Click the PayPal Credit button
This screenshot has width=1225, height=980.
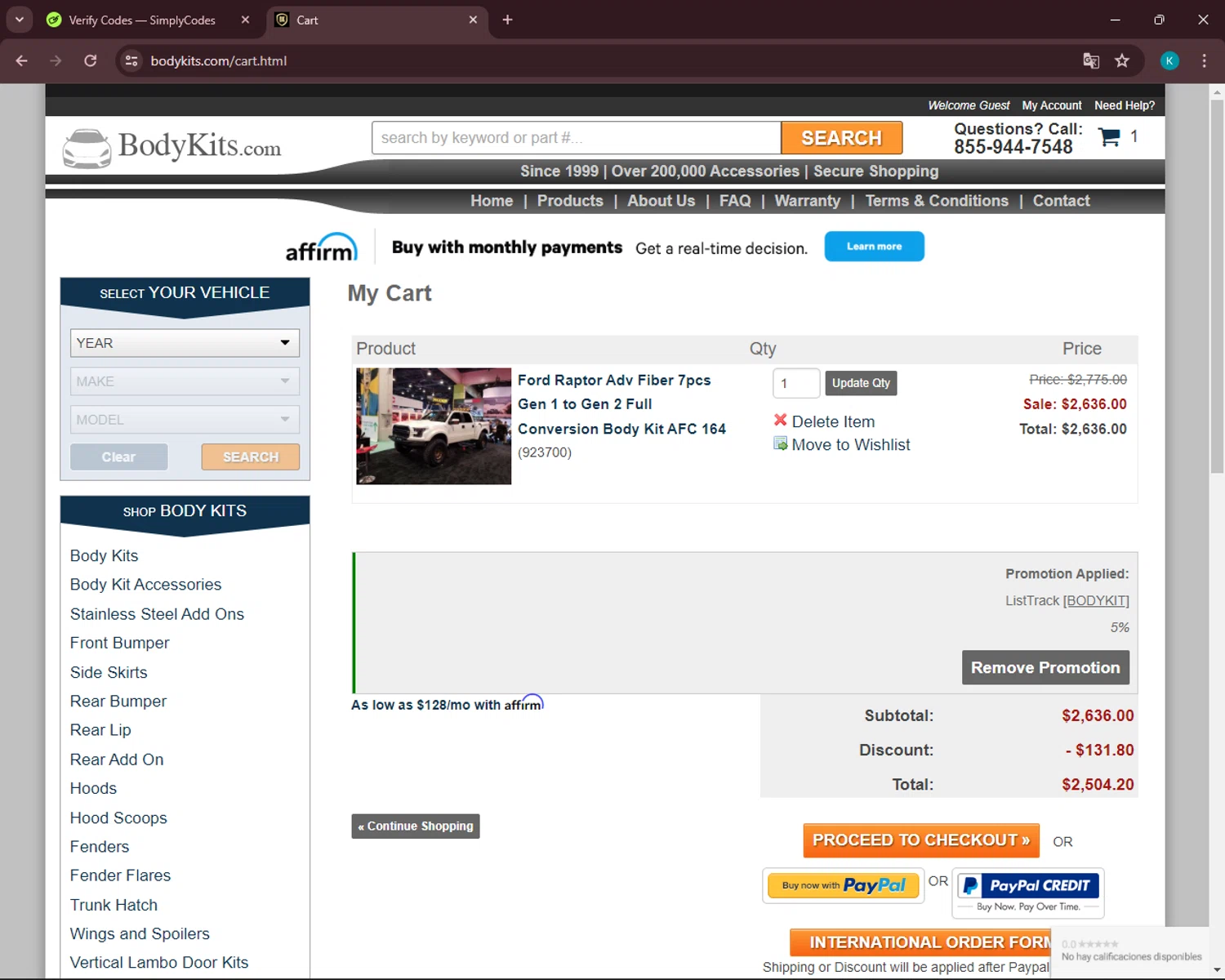click(x=1029, y=893)
